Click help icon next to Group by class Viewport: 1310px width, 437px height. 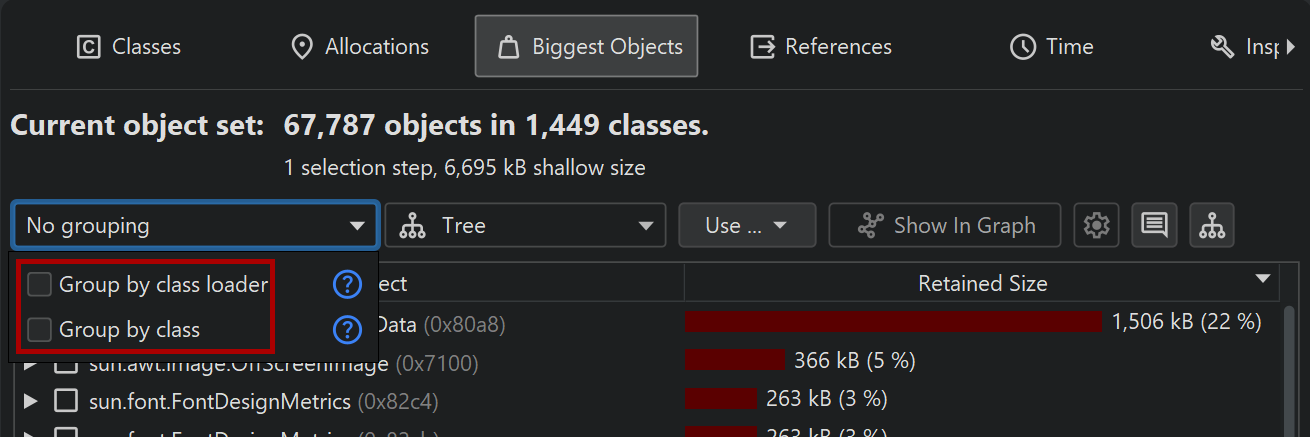[x=346, y=329]
